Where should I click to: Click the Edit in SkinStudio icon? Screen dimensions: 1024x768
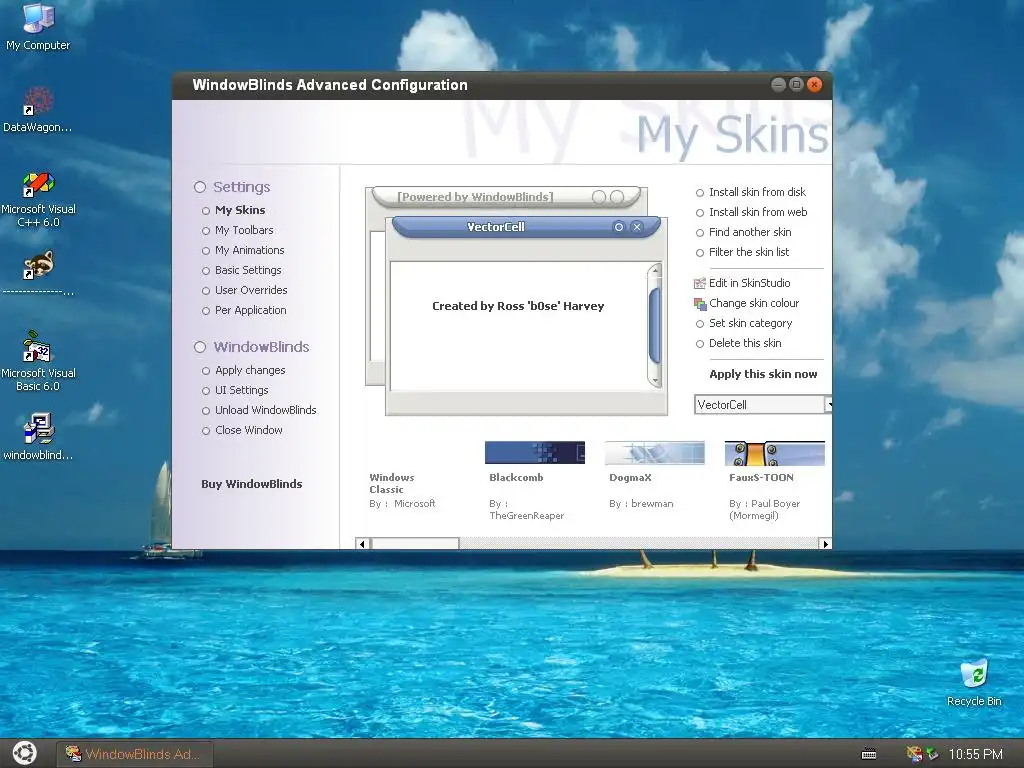click(x=699, y=283)
